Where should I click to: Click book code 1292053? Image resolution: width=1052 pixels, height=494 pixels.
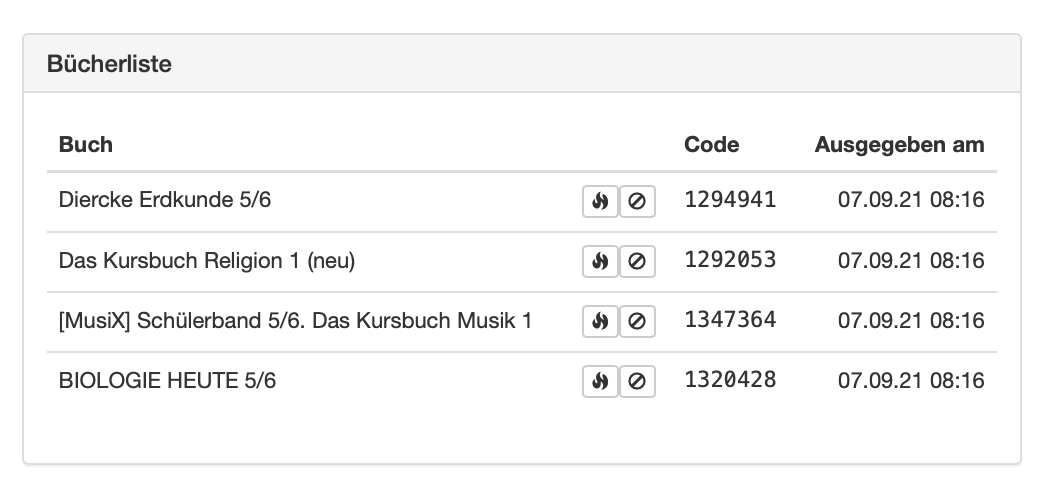[730, 260]
